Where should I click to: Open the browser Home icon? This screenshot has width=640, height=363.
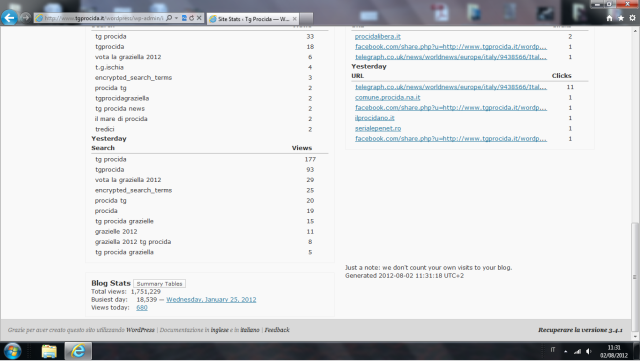click(609, 18)
